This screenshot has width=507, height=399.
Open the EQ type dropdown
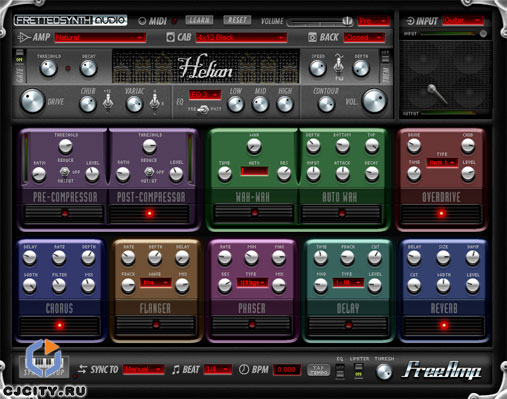(205, 95)
